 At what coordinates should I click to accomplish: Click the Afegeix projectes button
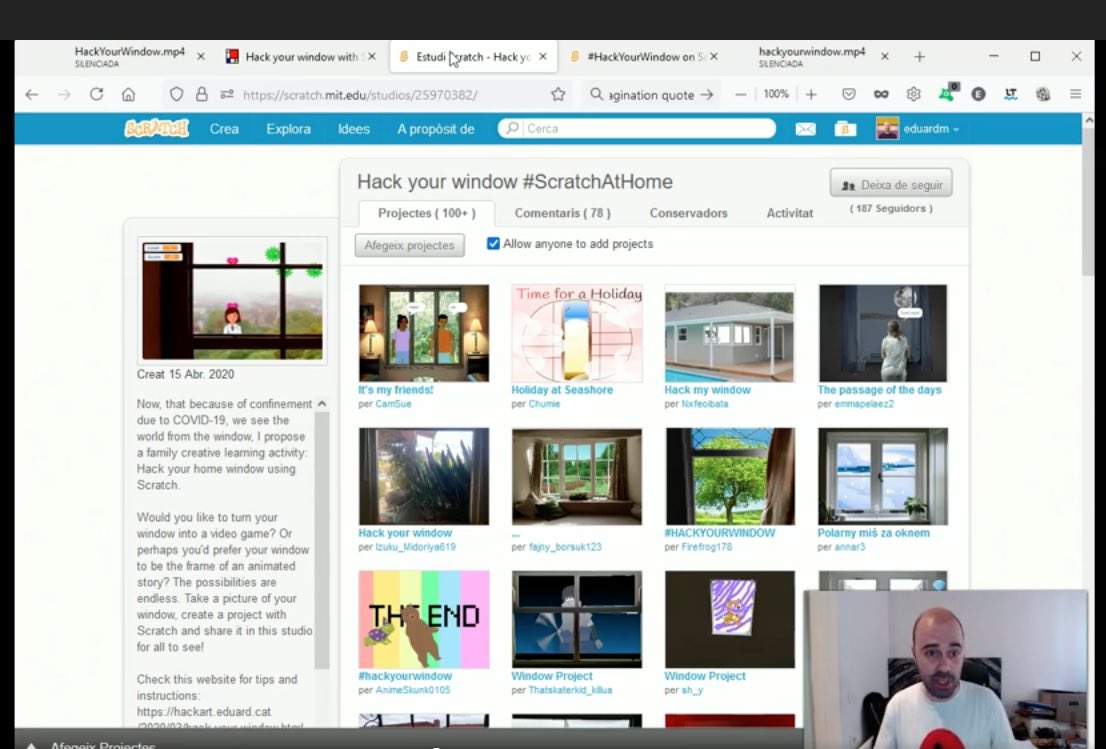coord(409,245)
